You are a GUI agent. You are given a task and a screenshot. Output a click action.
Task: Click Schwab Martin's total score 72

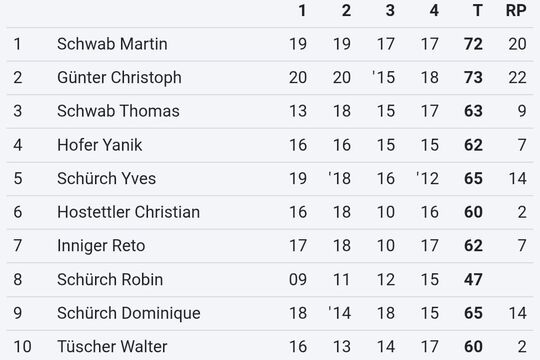pos(473,44)
